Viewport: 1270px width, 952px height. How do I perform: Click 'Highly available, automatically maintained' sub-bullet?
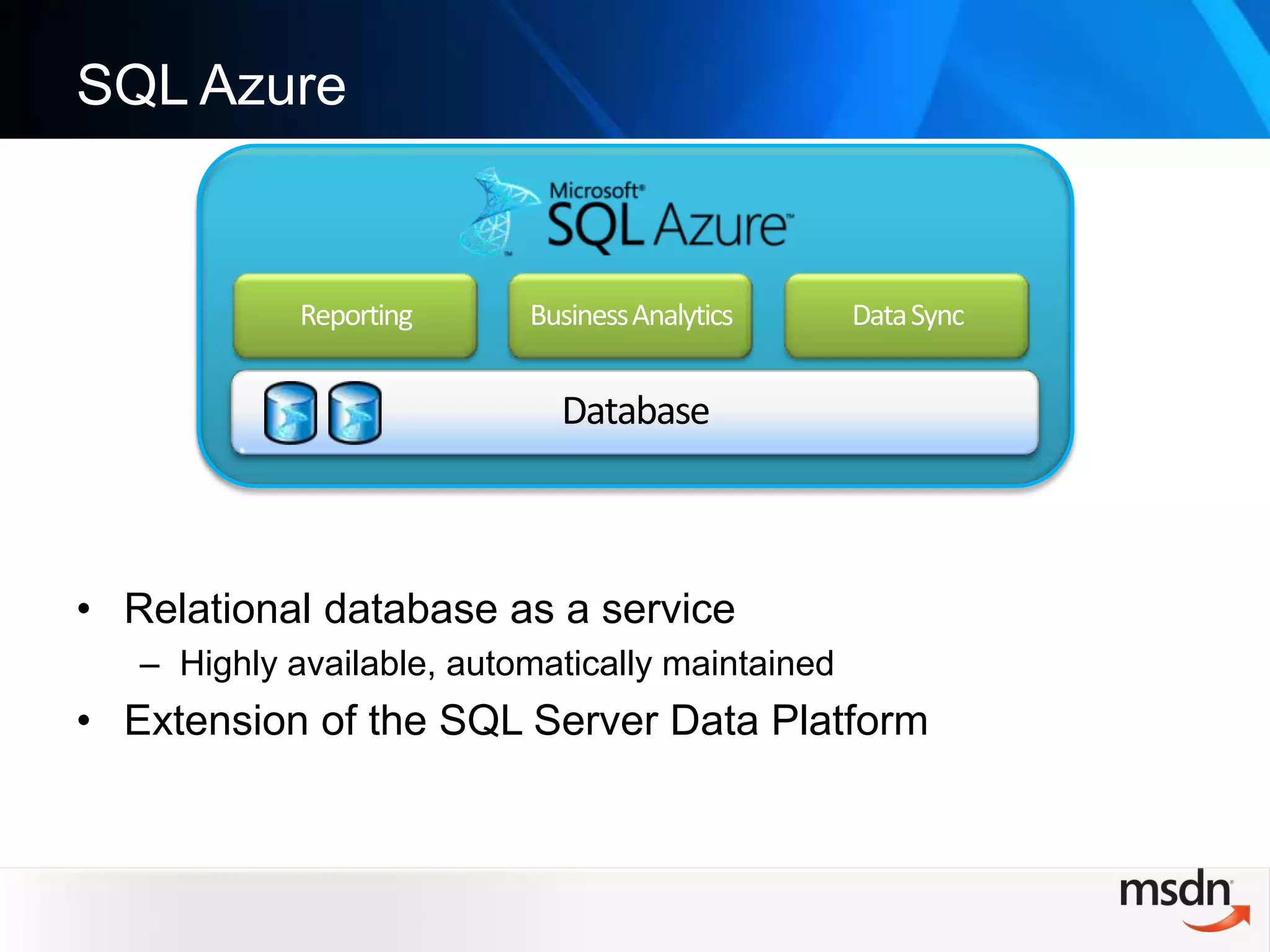[x=507, y=664]
